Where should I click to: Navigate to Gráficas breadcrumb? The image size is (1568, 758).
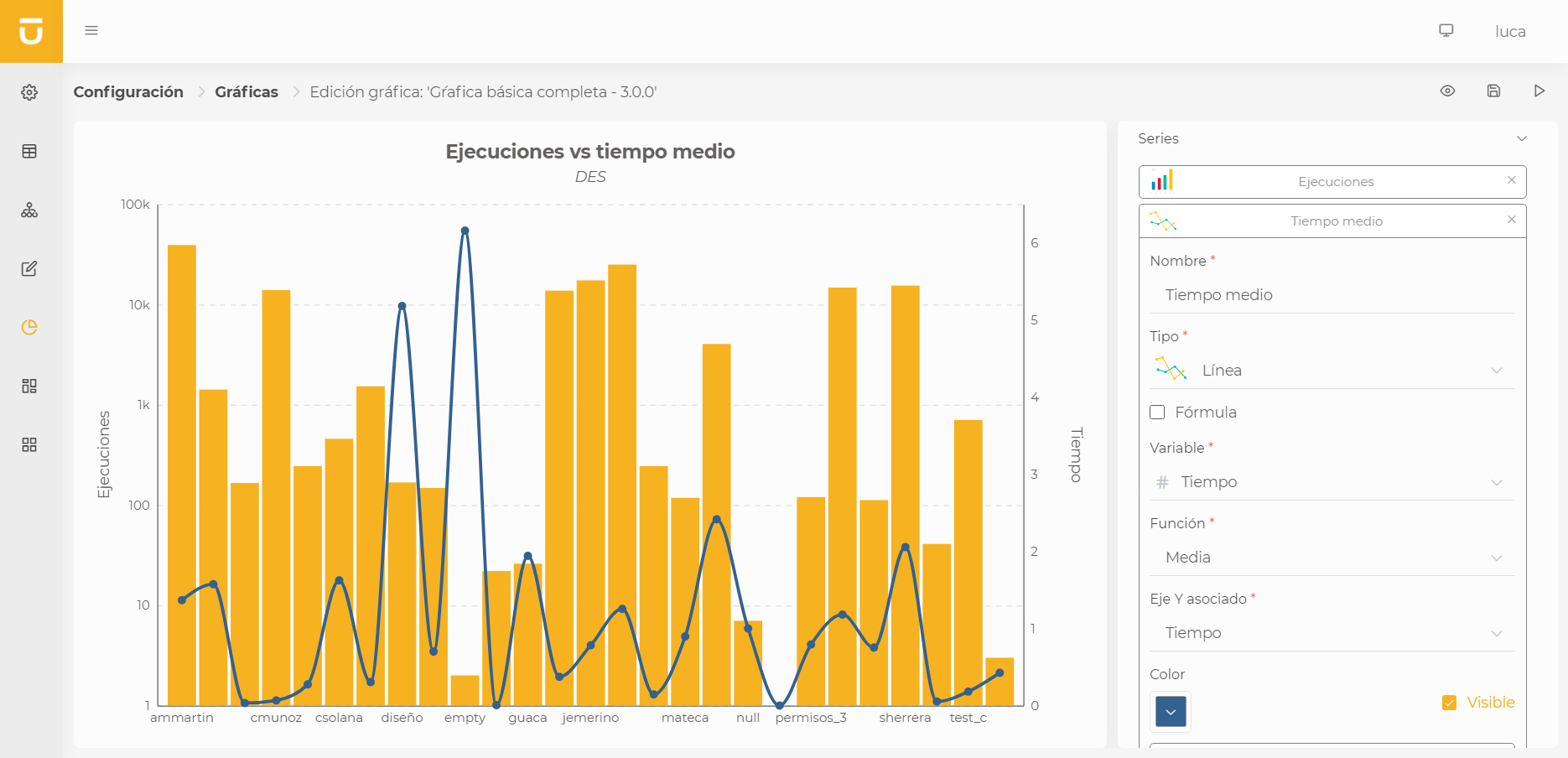pyautogui.click(x=247, y=92)
